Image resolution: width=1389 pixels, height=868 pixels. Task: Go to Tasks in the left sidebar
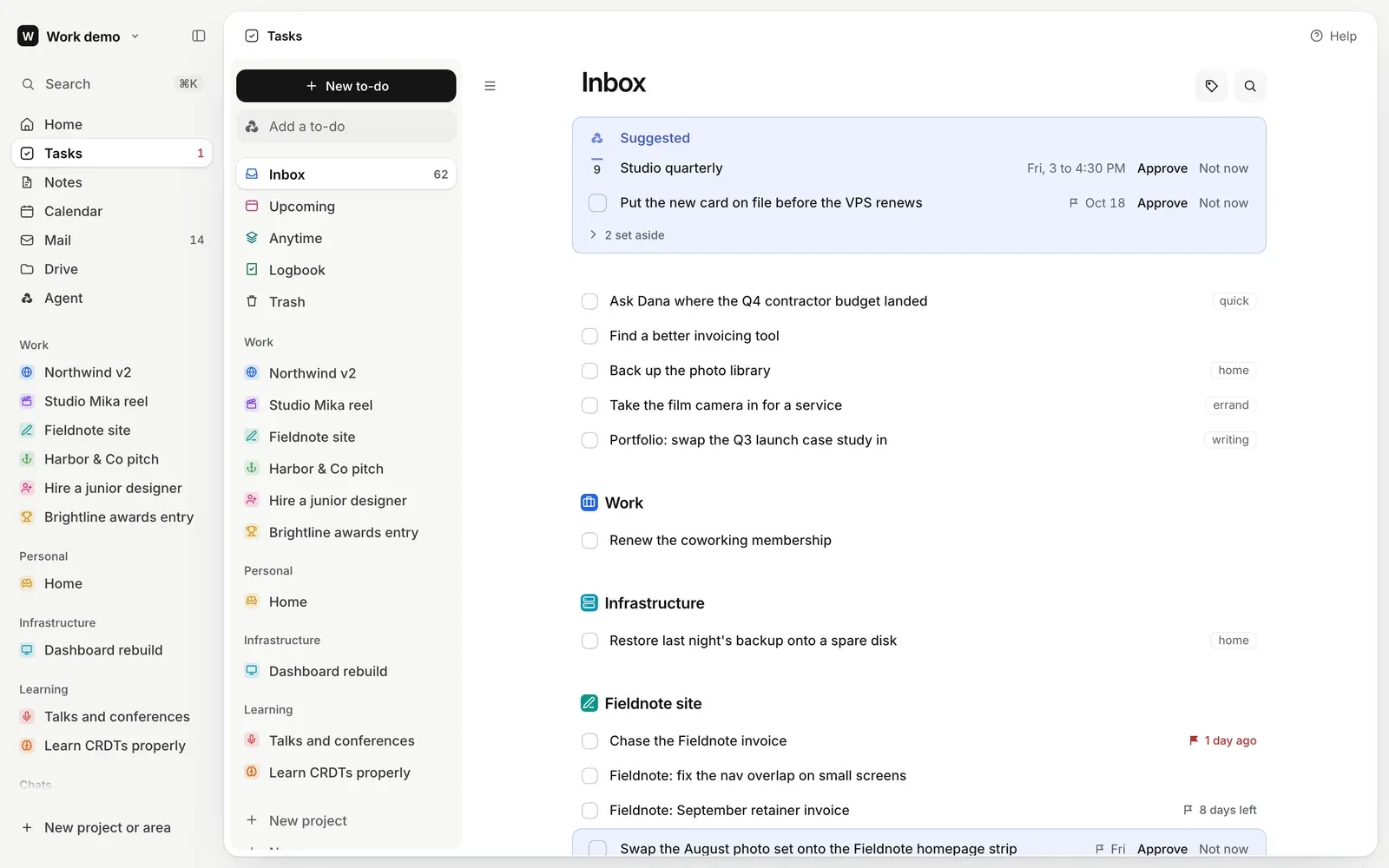pos(112,154)
